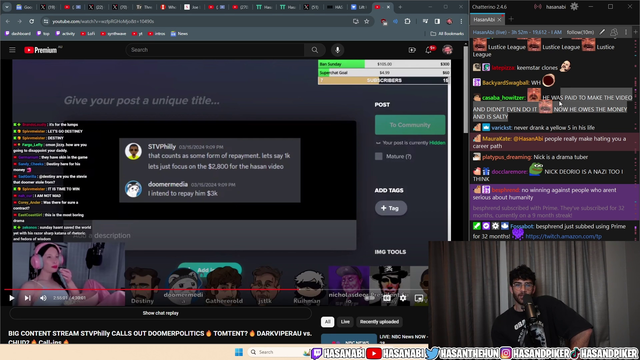This screenshot has height=360, width=640.
Task: Open the YouTube Create video icon
Action: click(412, 50)
